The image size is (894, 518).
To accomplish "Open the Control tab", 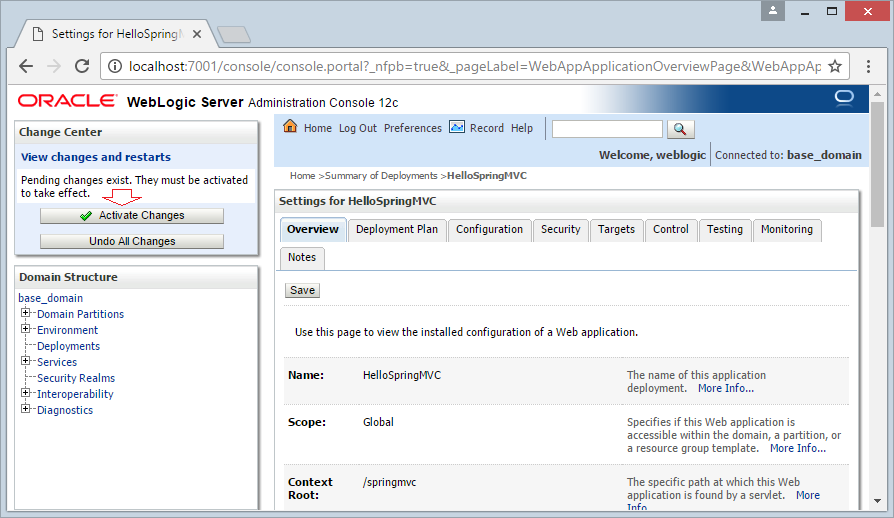I will (670, 230).
